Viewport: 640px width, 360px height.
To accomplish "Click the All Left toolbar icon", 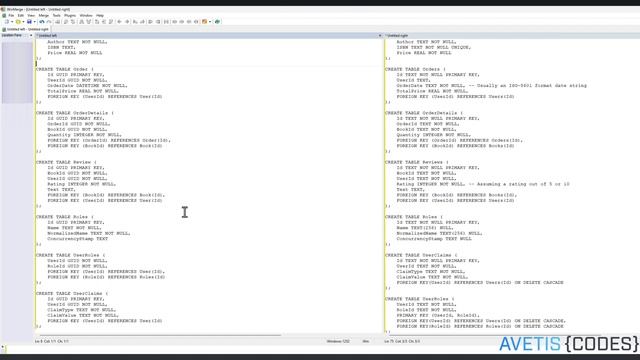I will click(158, 22).
